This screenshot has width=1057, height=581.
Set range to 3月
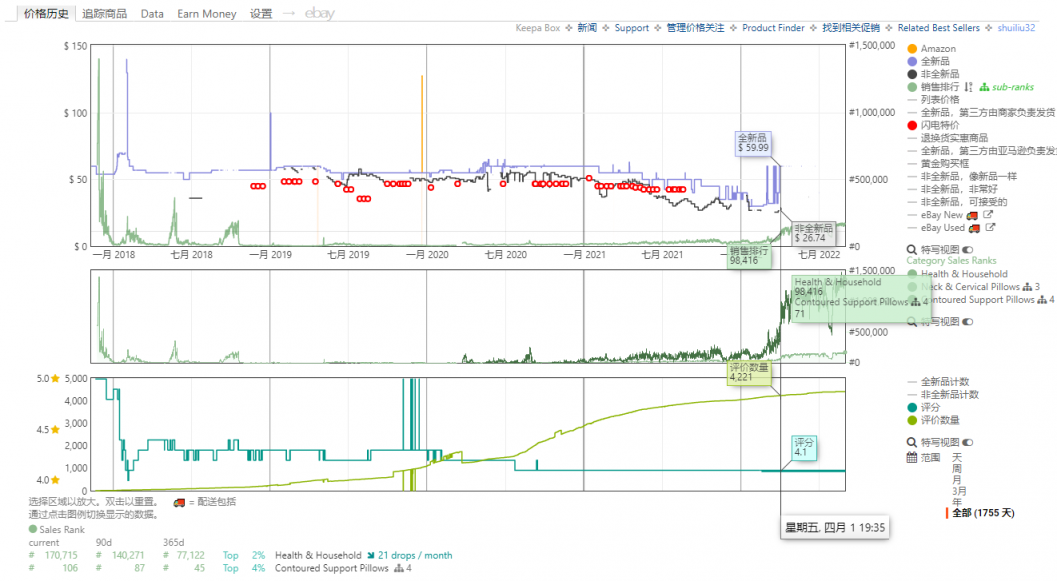click(x=960, y=491)
